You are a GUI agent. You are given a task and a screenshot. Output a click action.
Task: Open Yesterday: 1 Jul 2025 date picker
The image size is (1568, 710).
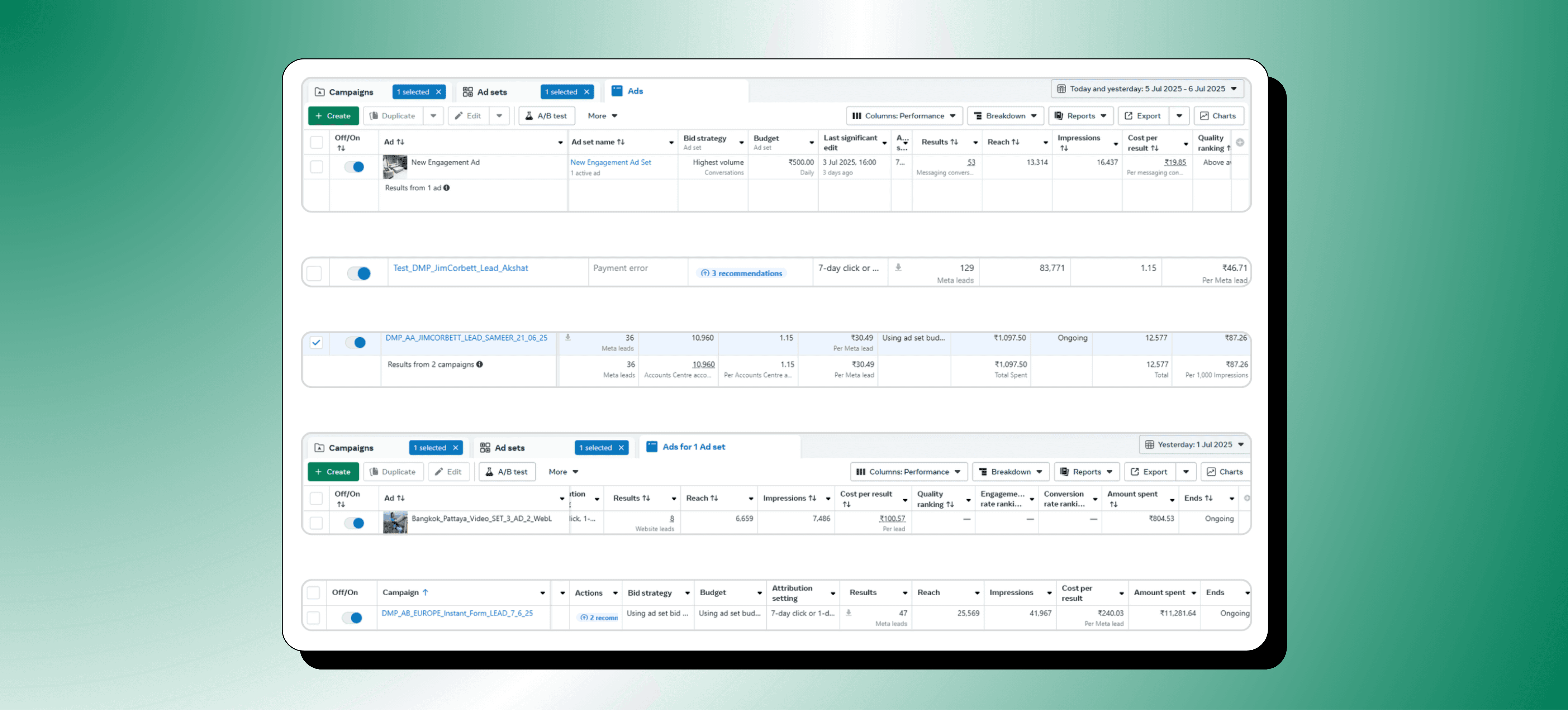pos(1195,445)
